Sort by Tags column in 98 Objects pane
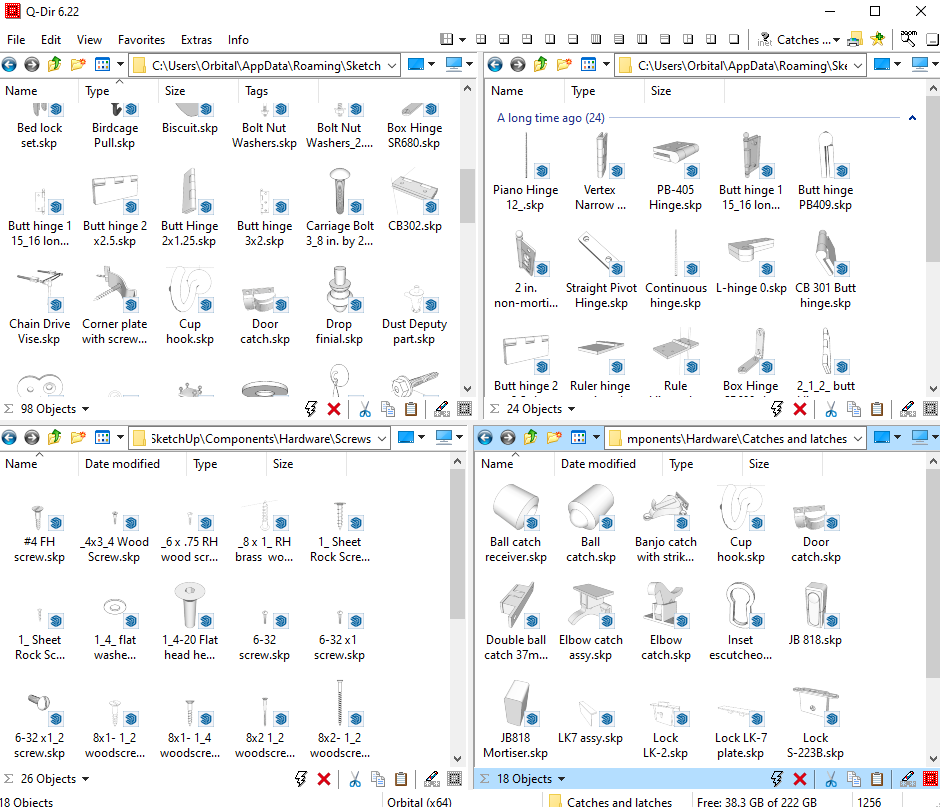The image size is (940, 807). click(x=278, y=91)
